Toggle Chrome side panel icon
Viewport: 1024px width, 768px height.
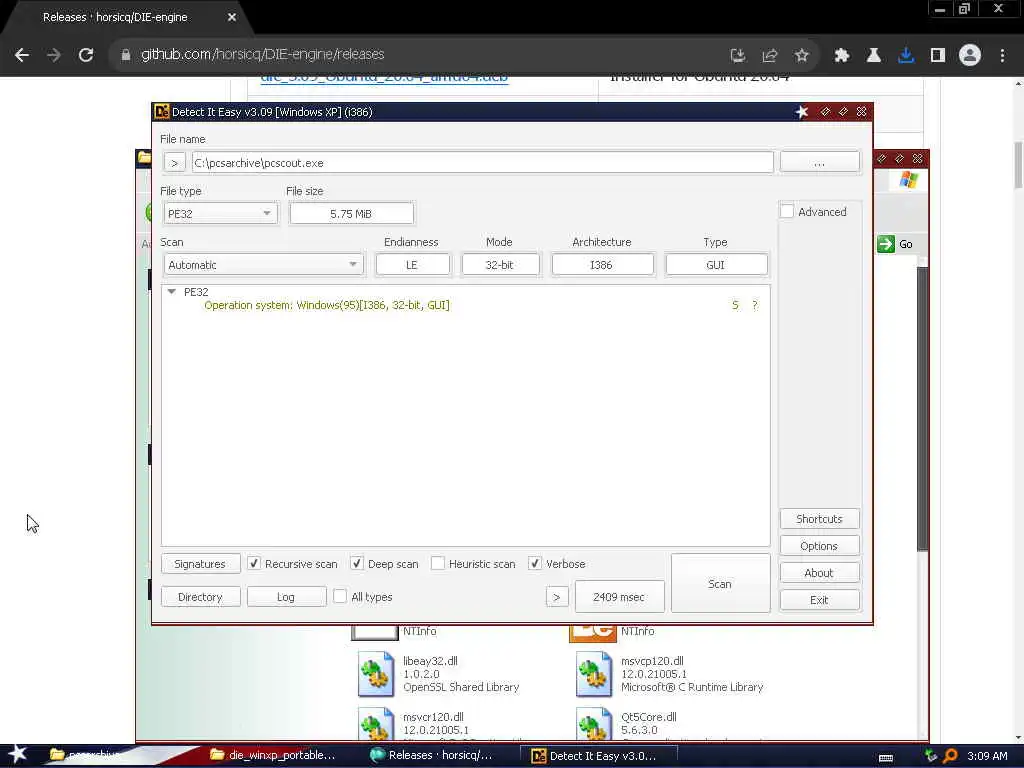(938, 56)
